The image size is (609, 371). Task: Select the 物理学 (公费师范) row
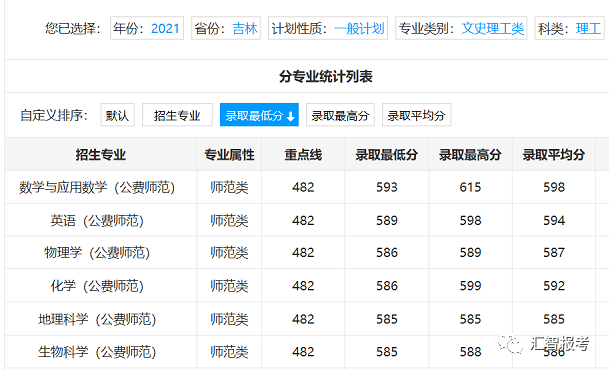[x=300, y=253]
